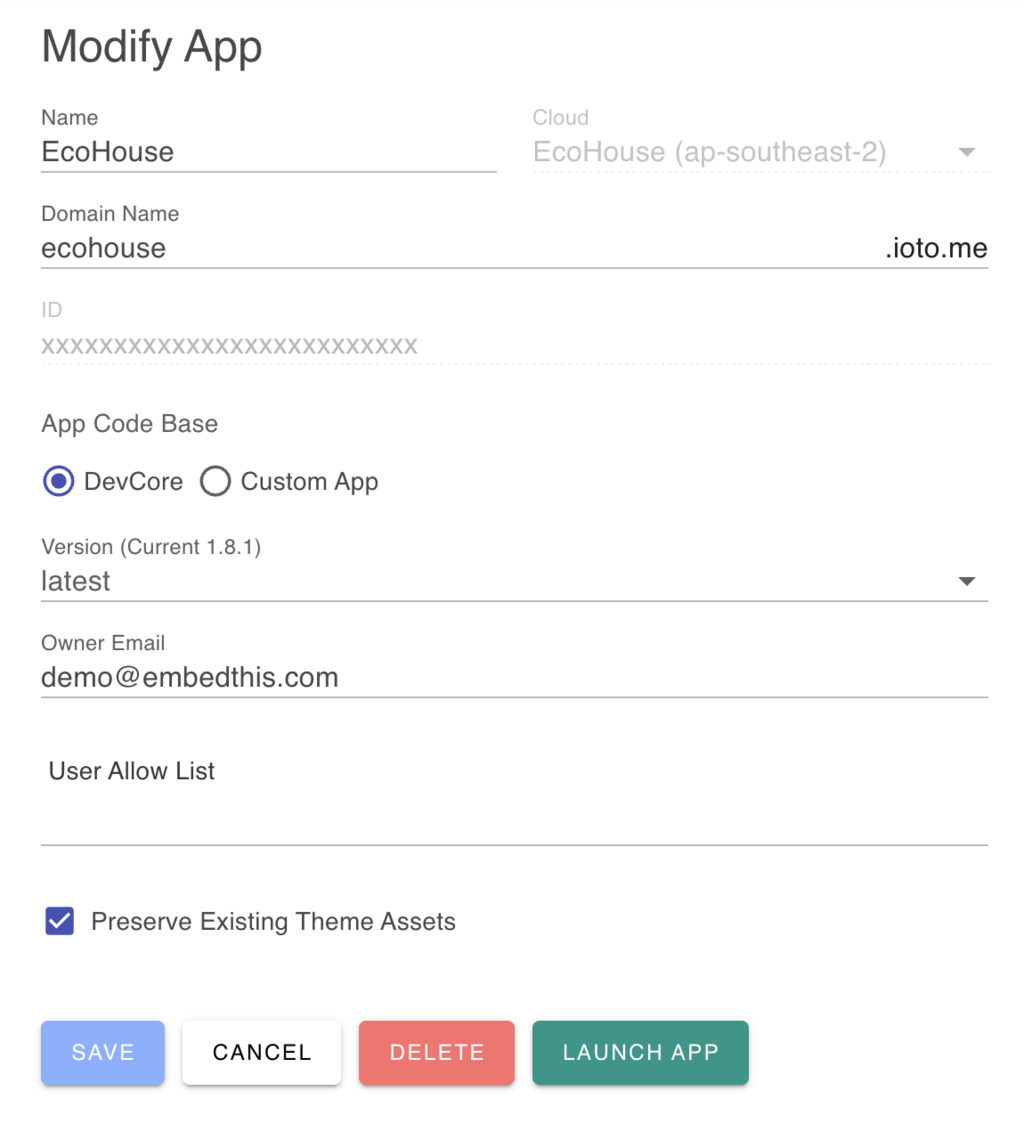Click the Version (Current 1.8.1) label

coord(151,547)
